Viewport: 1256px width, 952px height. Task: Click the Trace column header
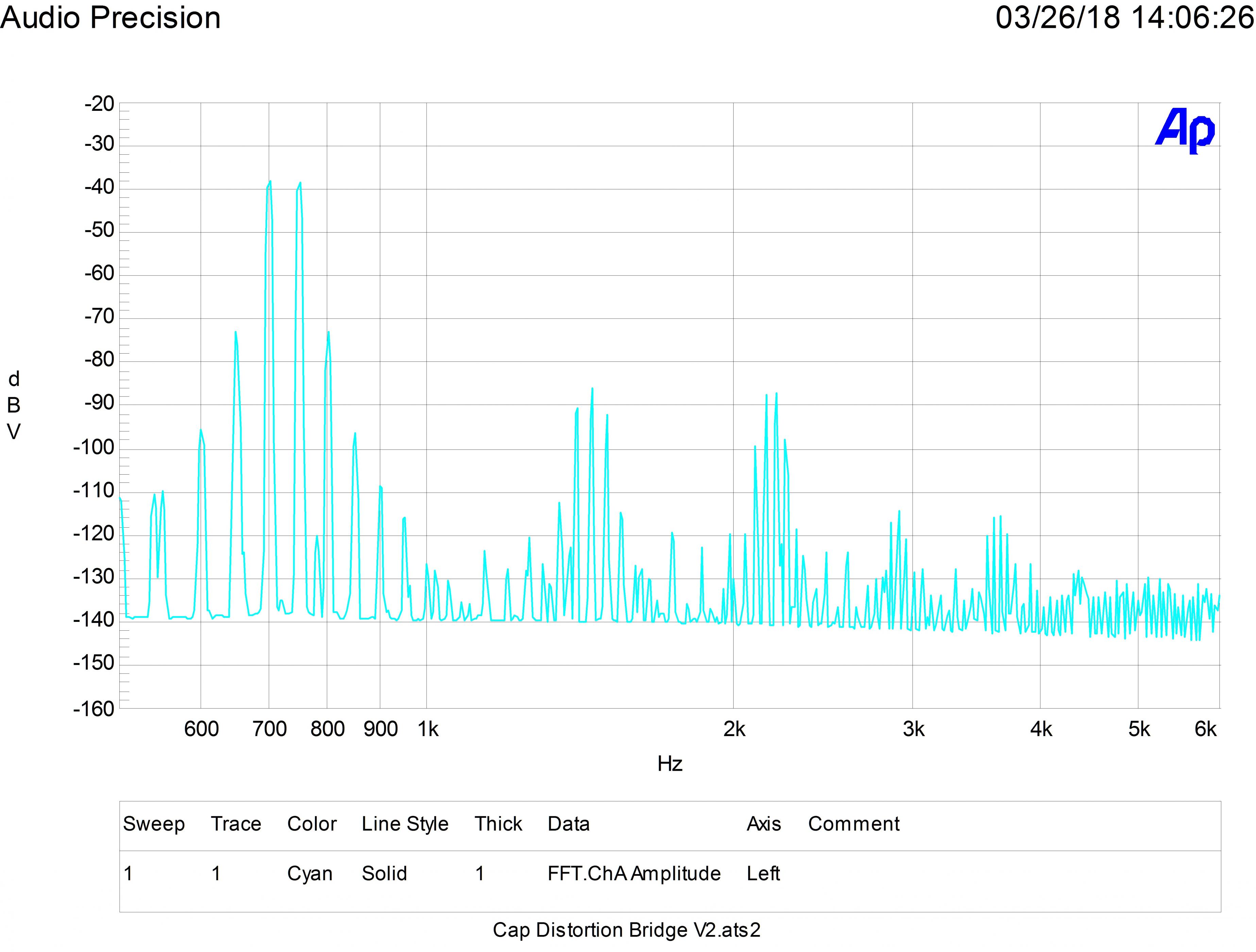(x=236, y=824)
